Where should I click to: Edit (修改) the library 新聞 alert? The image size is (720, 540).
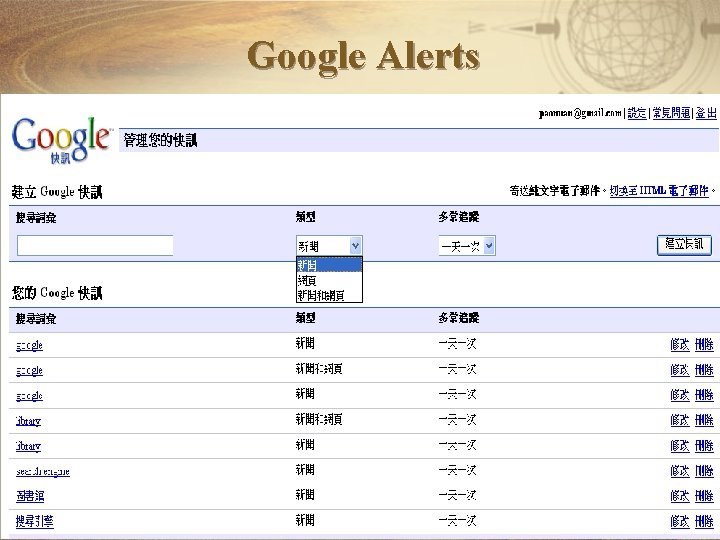(x=680, y=445)
